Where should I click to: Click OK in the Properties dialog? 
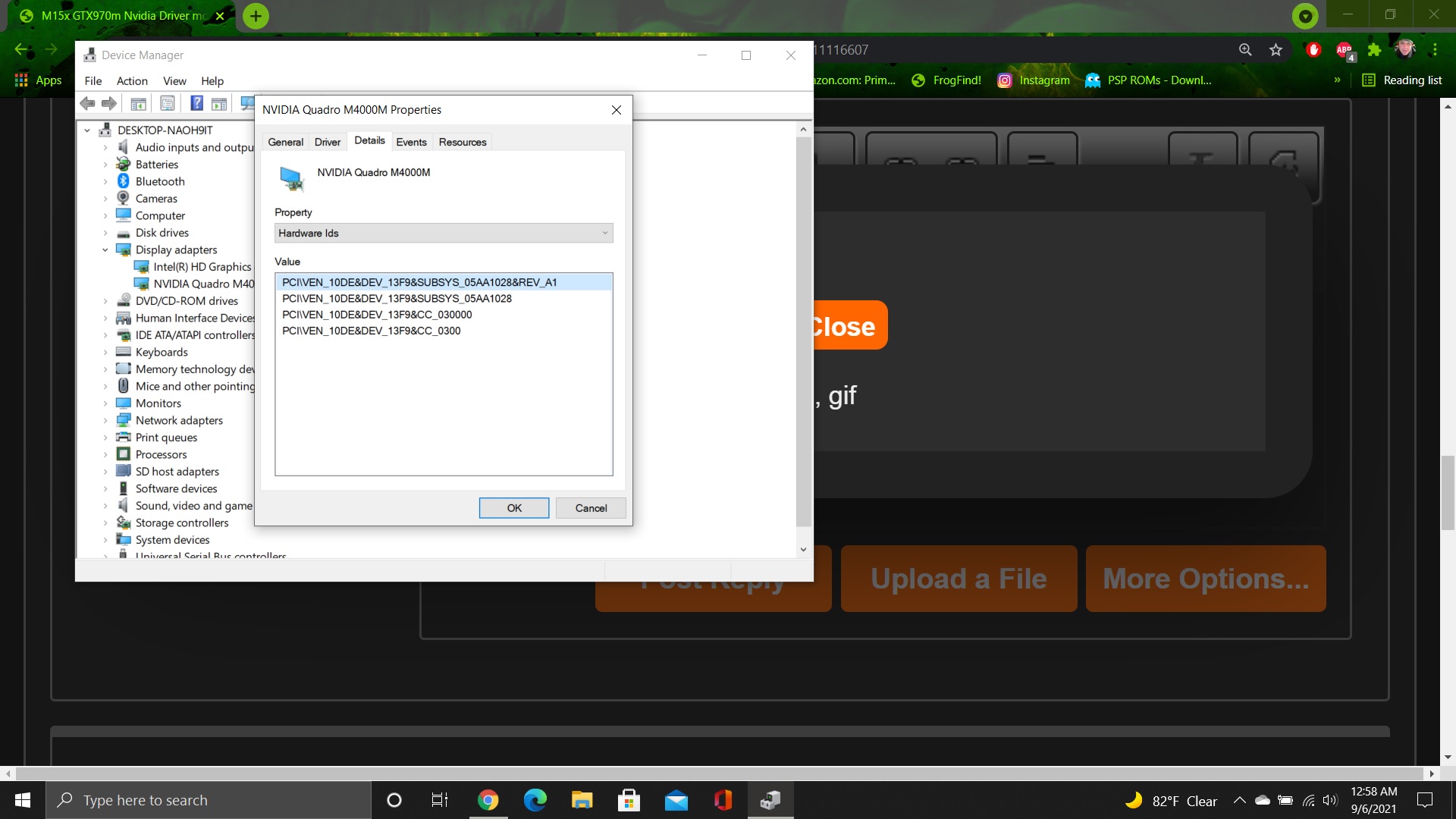click(x=513, y=508)
